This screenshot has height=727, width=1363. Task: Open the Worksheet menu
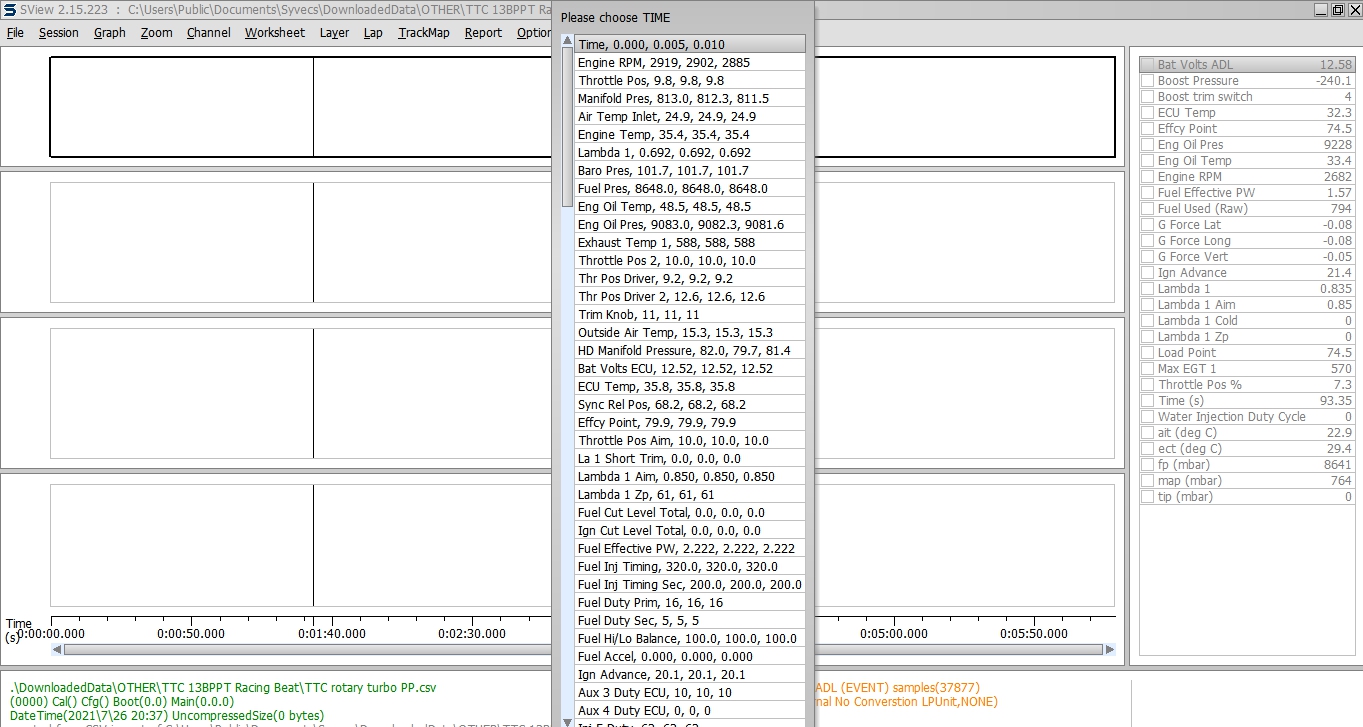tap(274, 32)
